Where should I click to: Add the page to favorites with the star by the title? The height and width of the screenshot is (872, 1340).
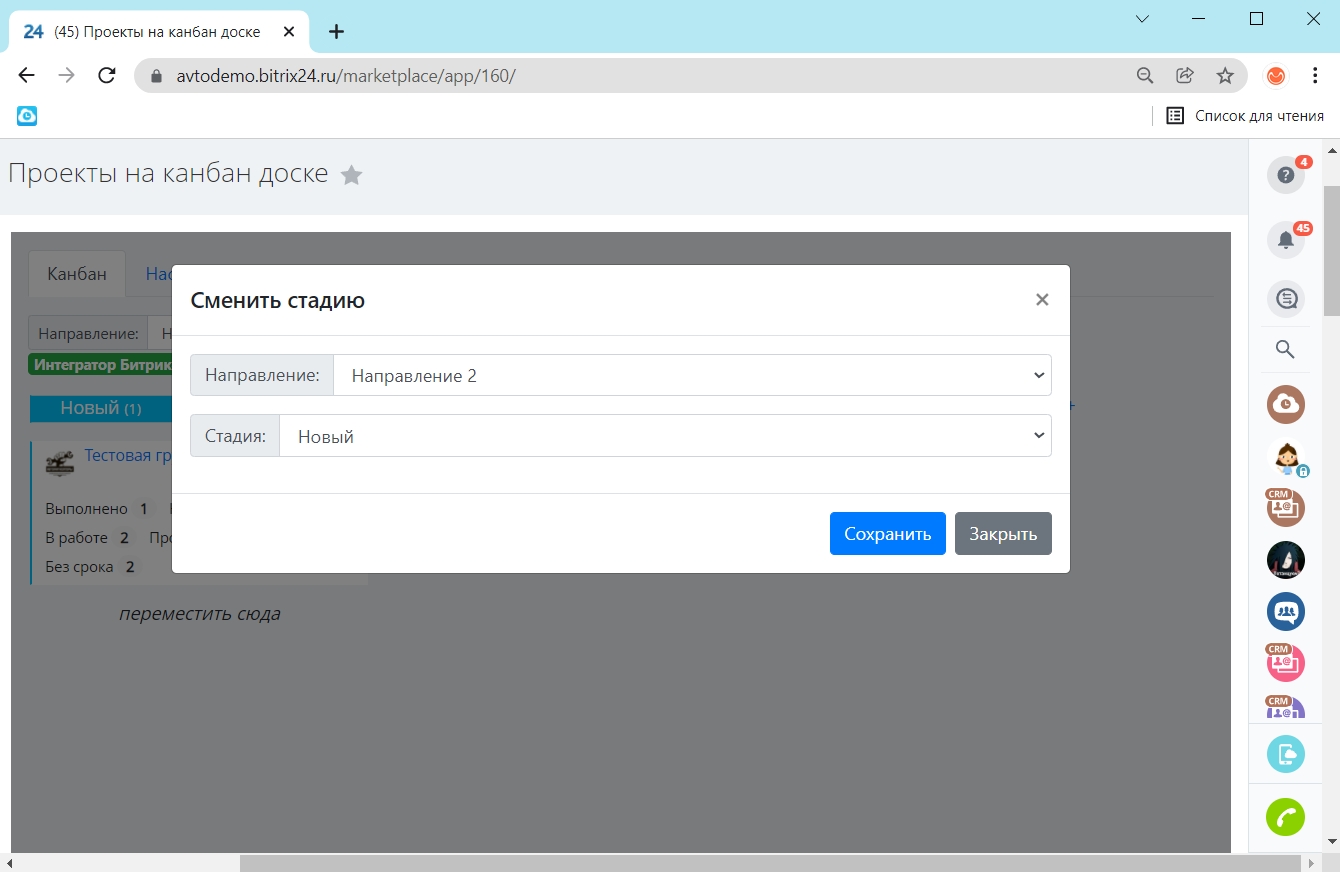(351, 175)
